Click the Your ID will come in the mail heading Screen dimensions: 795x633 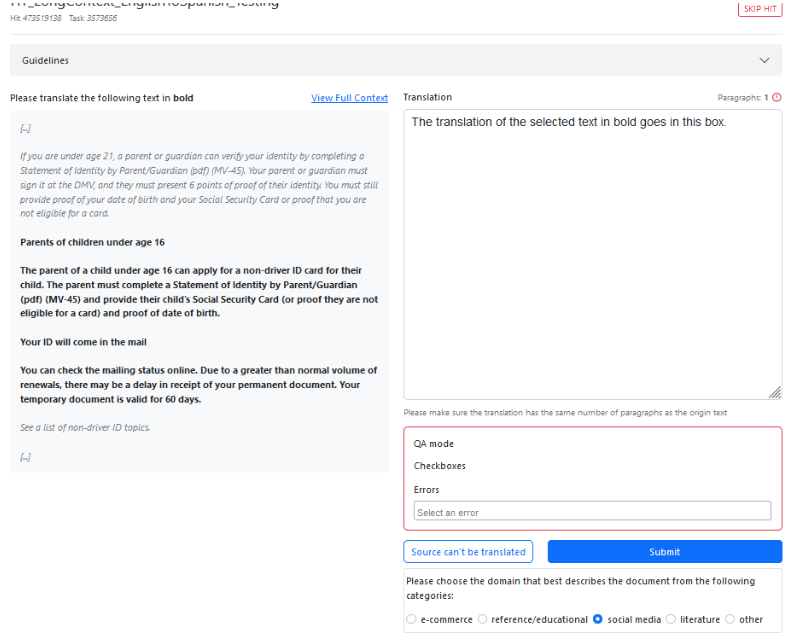pos(83,342)
